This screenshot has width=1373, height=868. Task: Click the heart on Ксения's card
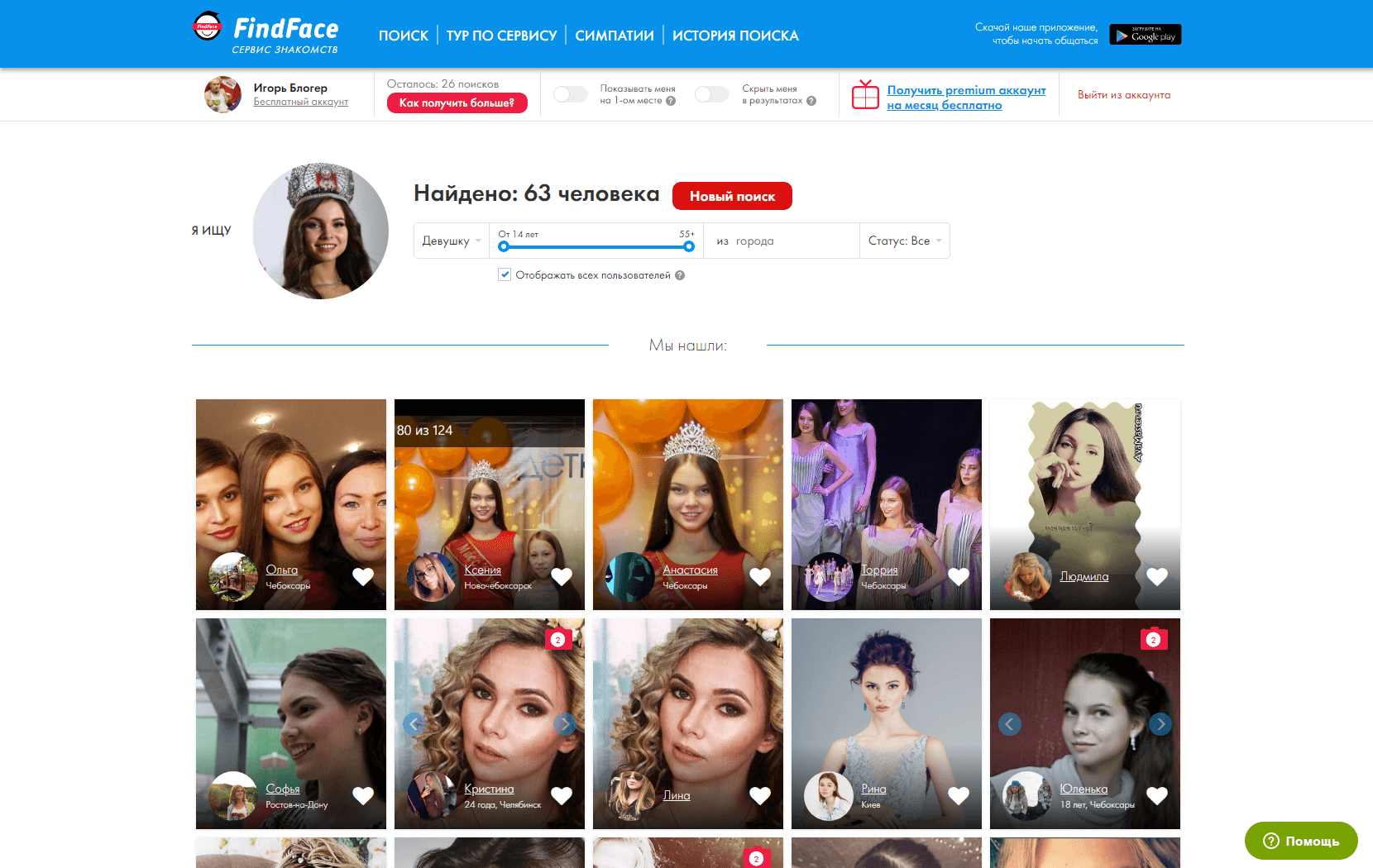(x=562, y=576)
